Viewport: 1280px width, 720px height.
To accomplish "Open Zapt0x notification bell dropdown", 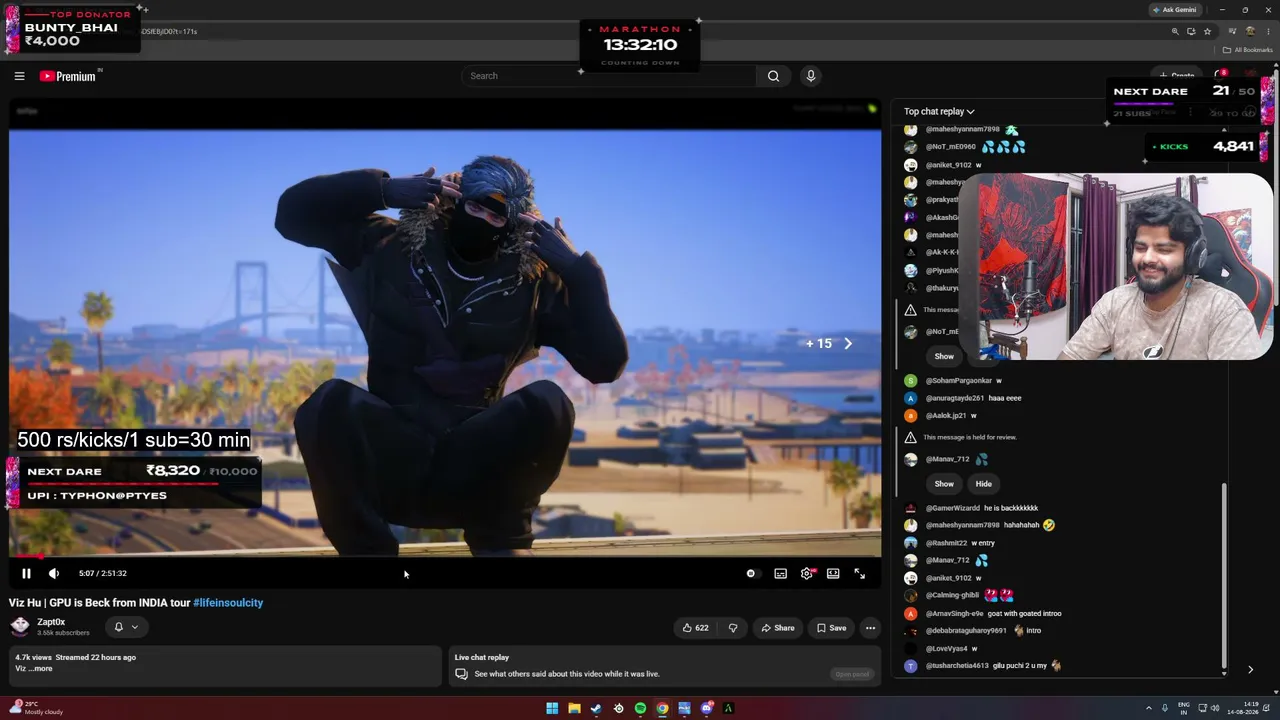I will click(x=125, y=627).
